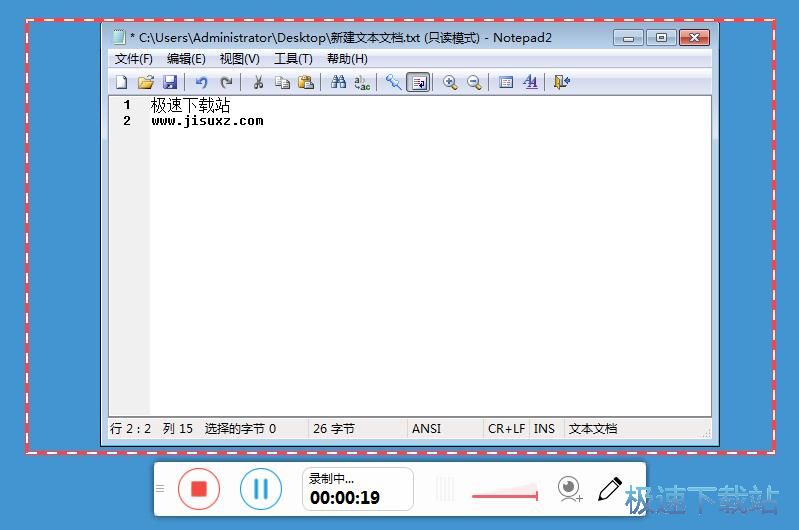799x530 pixels.
Task: Open the Replace tool icon
Action: click(362, 82)
